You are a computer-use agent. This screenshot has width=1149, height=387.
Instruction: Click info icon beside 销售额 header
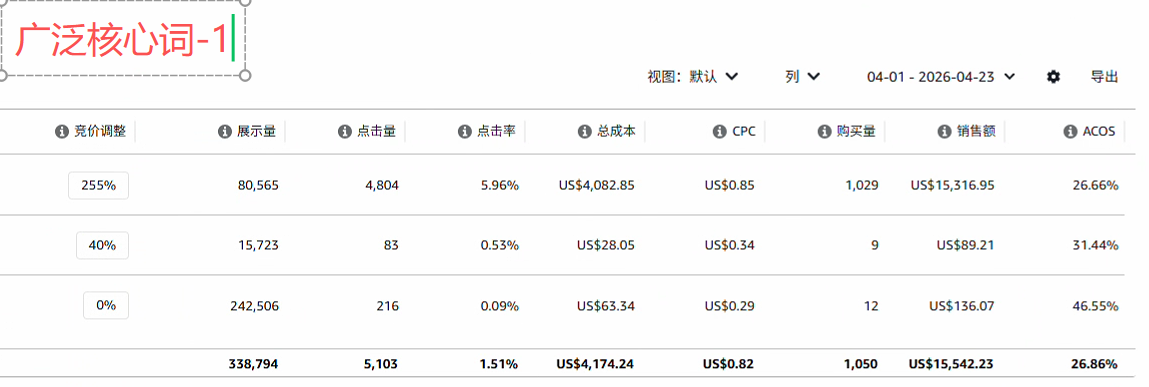point(944,131)
